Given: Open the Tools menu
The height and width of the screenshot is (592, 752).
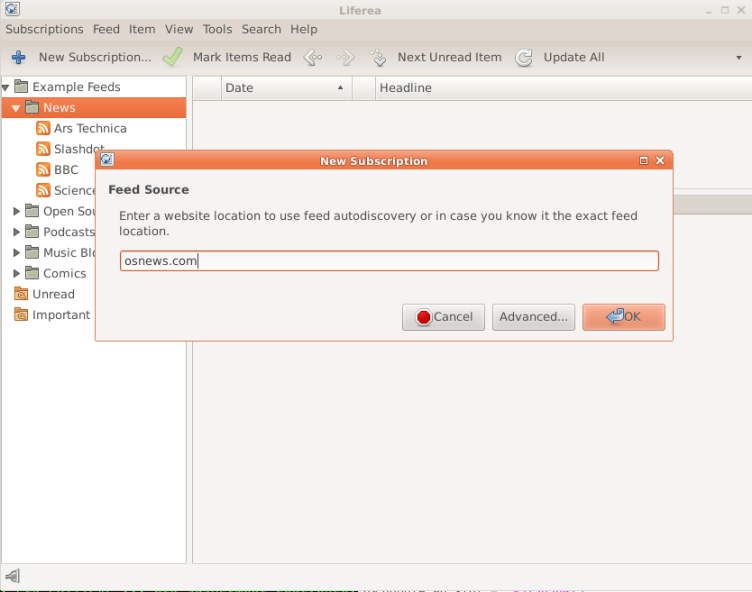Looking at the screenshot, I should (217, 29).
